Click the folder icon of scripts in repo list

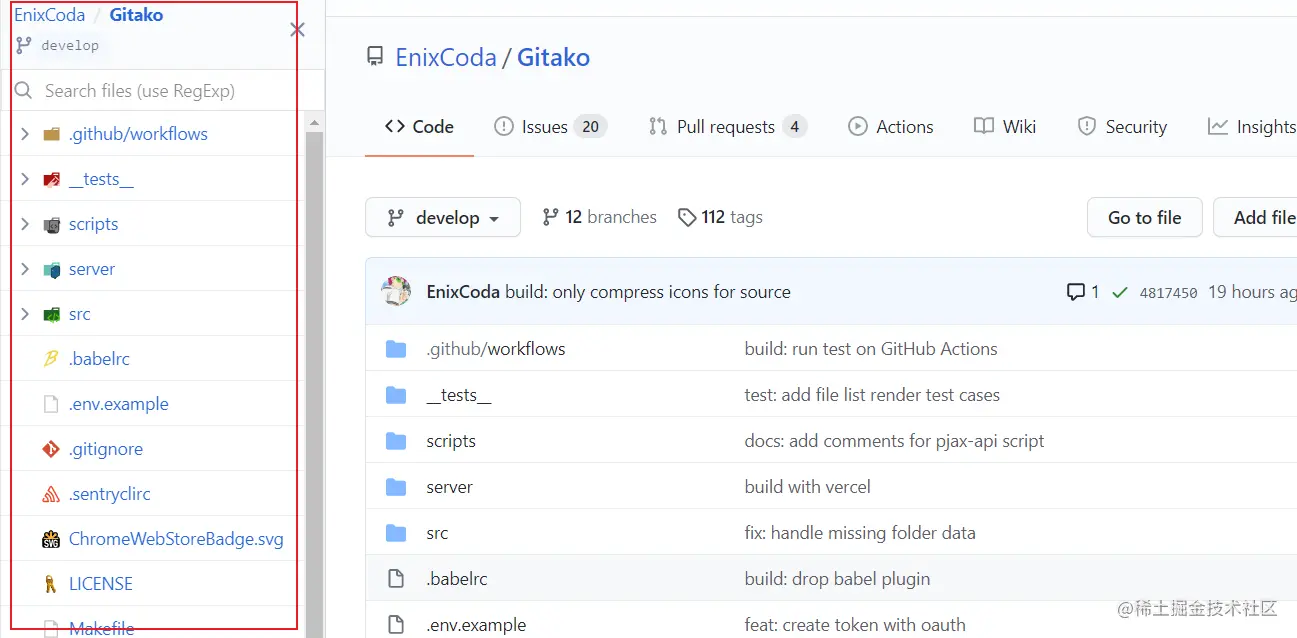[x=396, y=441]
